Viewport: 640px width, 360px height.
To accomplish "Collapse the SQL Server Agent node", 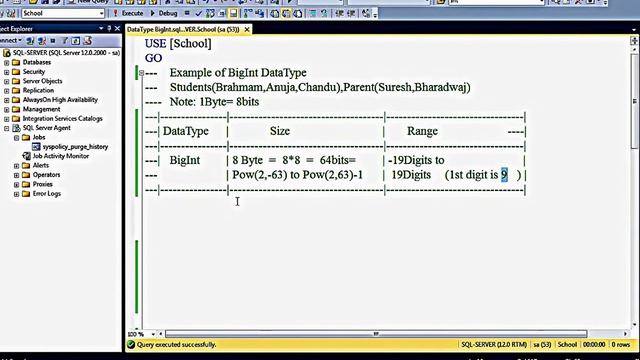I will click(x=7, y=128).
